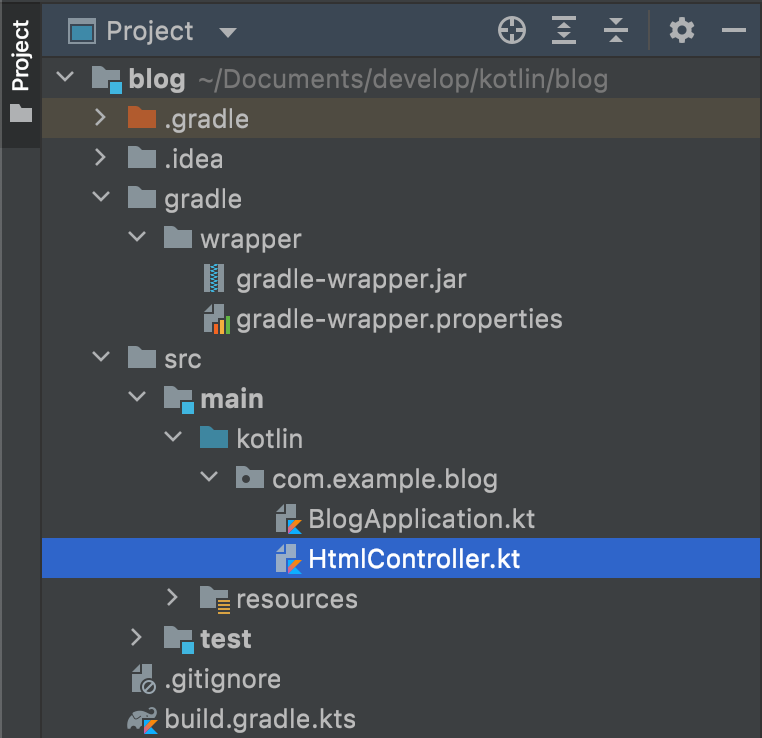Hide the Project tool window with the minus icon

pyautogui.click(x=733, y=30)
